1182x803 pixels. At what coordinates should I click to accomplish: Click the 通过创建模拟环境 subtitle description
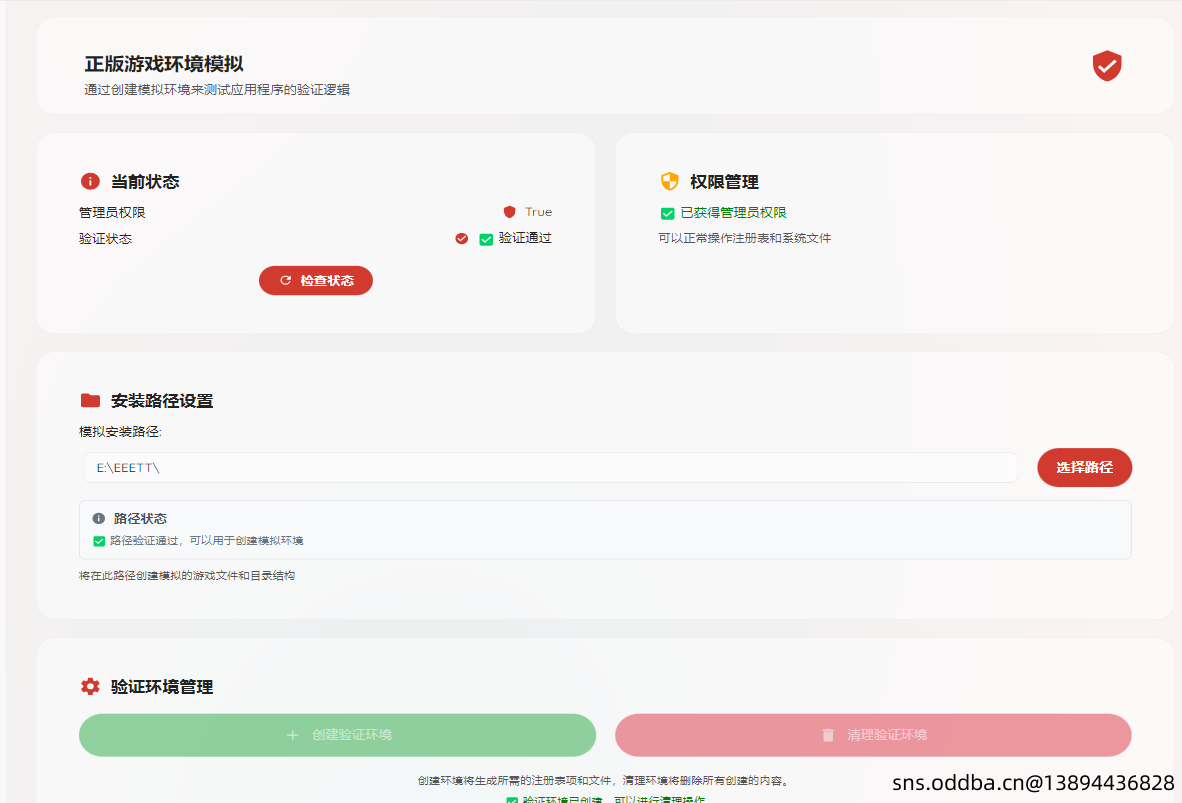pos(217,90)
